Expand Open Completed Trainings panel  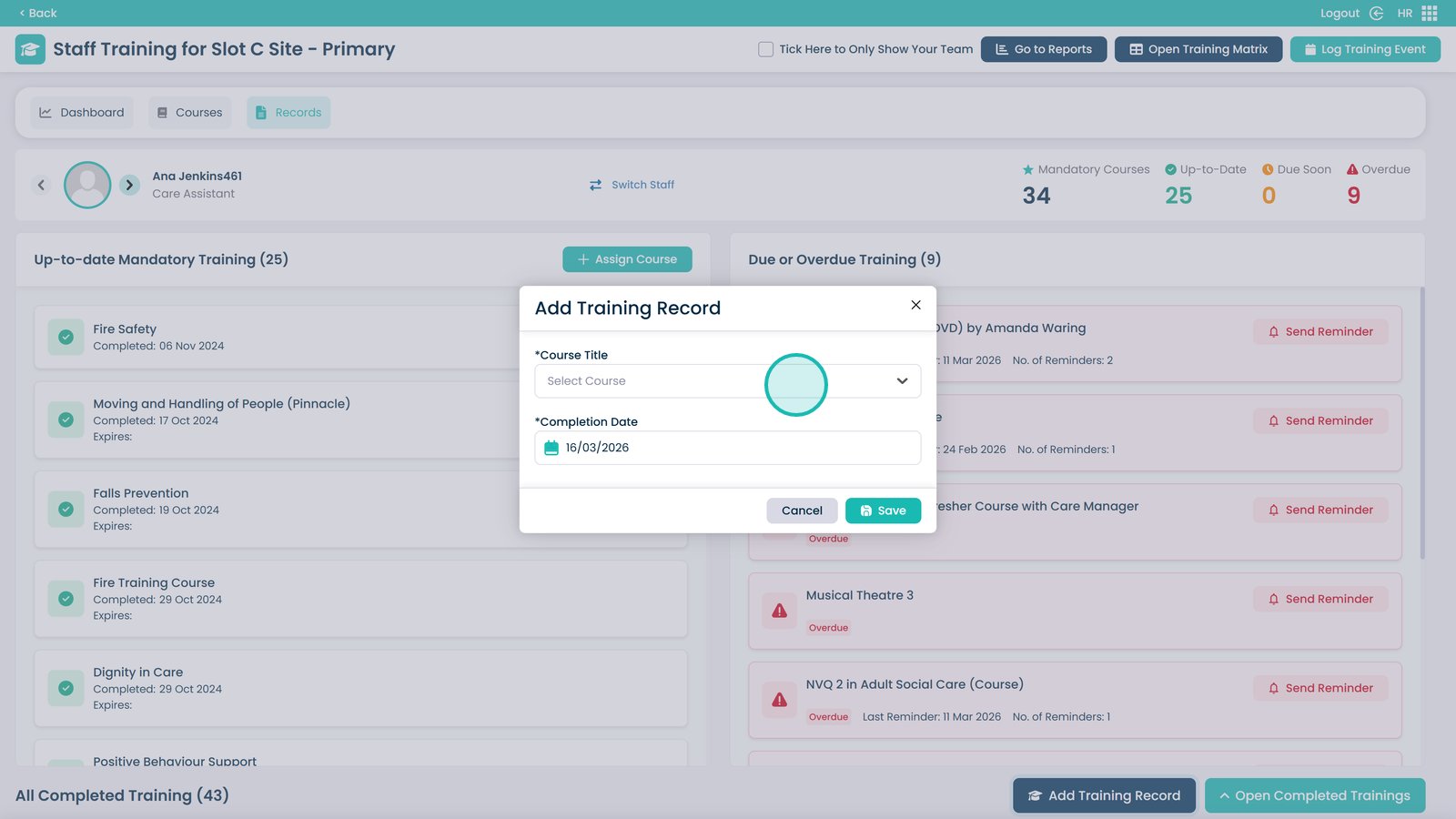tap(1314, 795)
